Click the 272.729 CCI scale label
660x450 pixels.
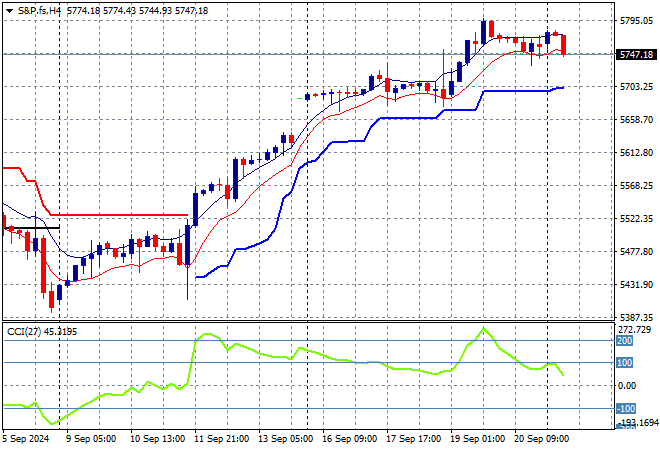(x=636, y=329)
